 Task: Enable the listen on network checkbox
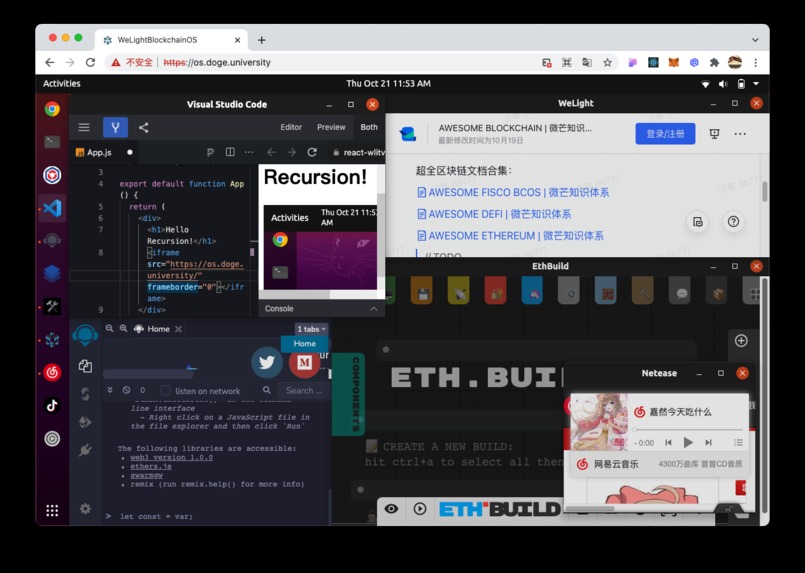pyautogui.click(x=165, y=391)
